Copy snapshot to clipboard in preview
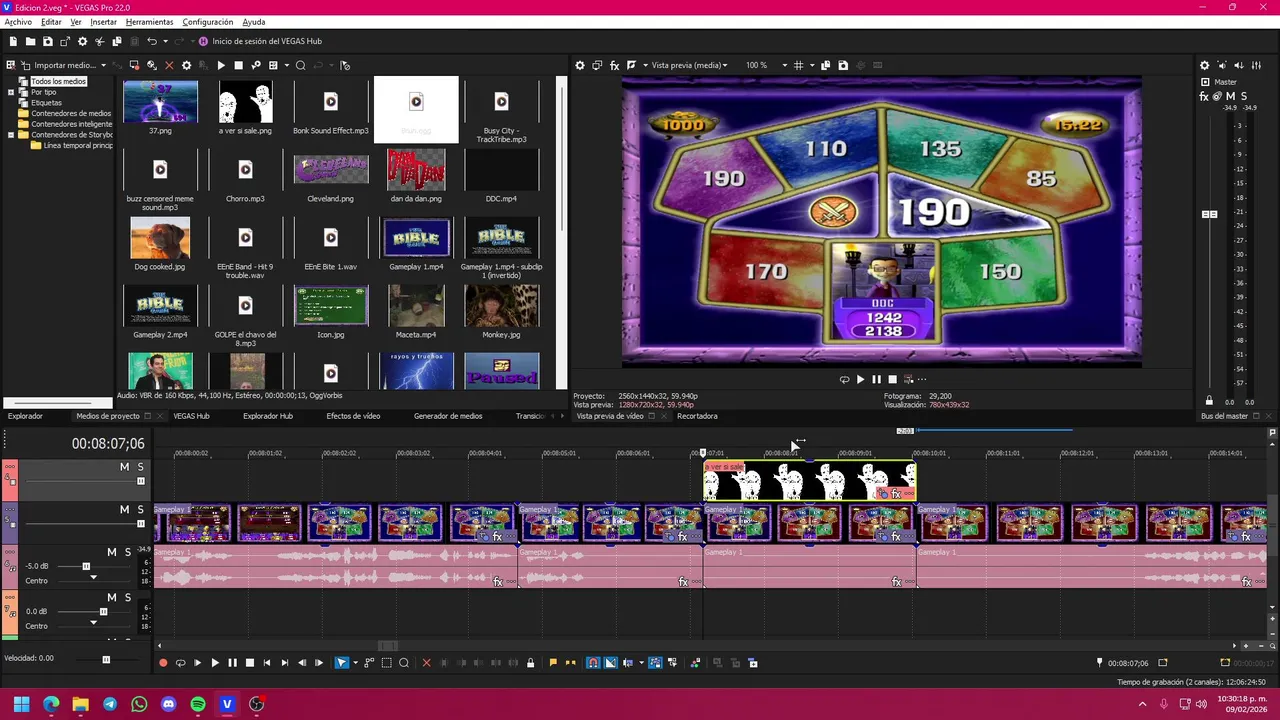The image size is (1280, 720). tap(825, 65)
